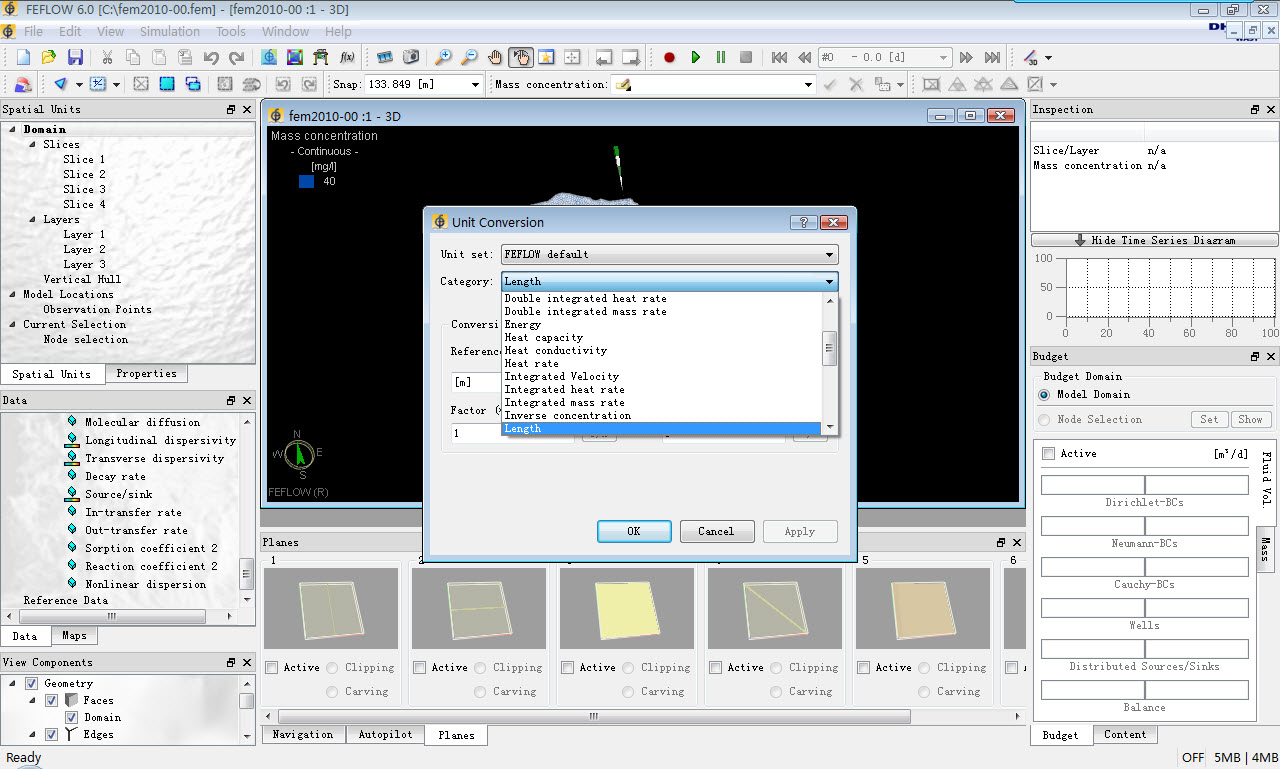Click OK in Unit Conversion dialog
Viewport: 1280px width, 769px height.
(x=634, y=531)
